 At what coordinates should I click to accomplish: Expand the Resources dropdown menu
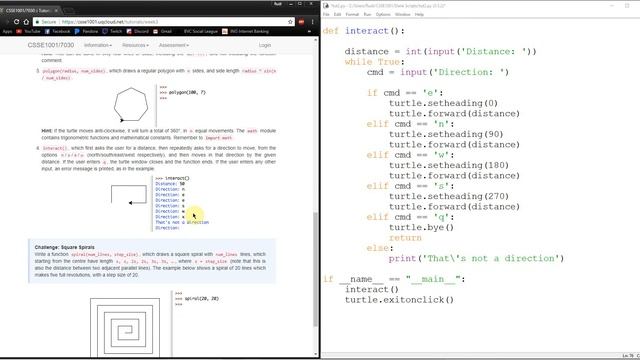[x=135, y=45]
